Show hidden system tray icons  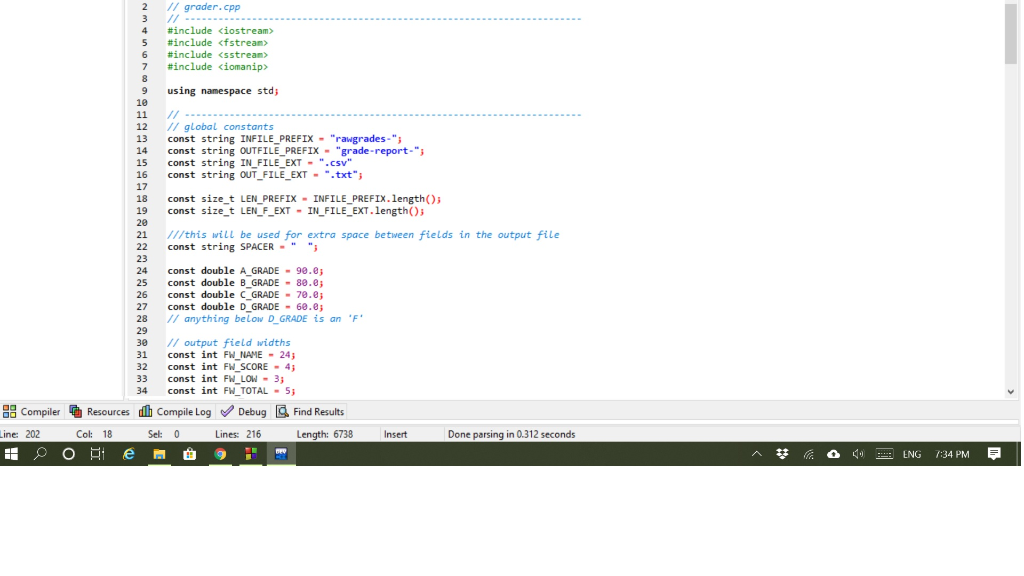[x=756, y=454]
